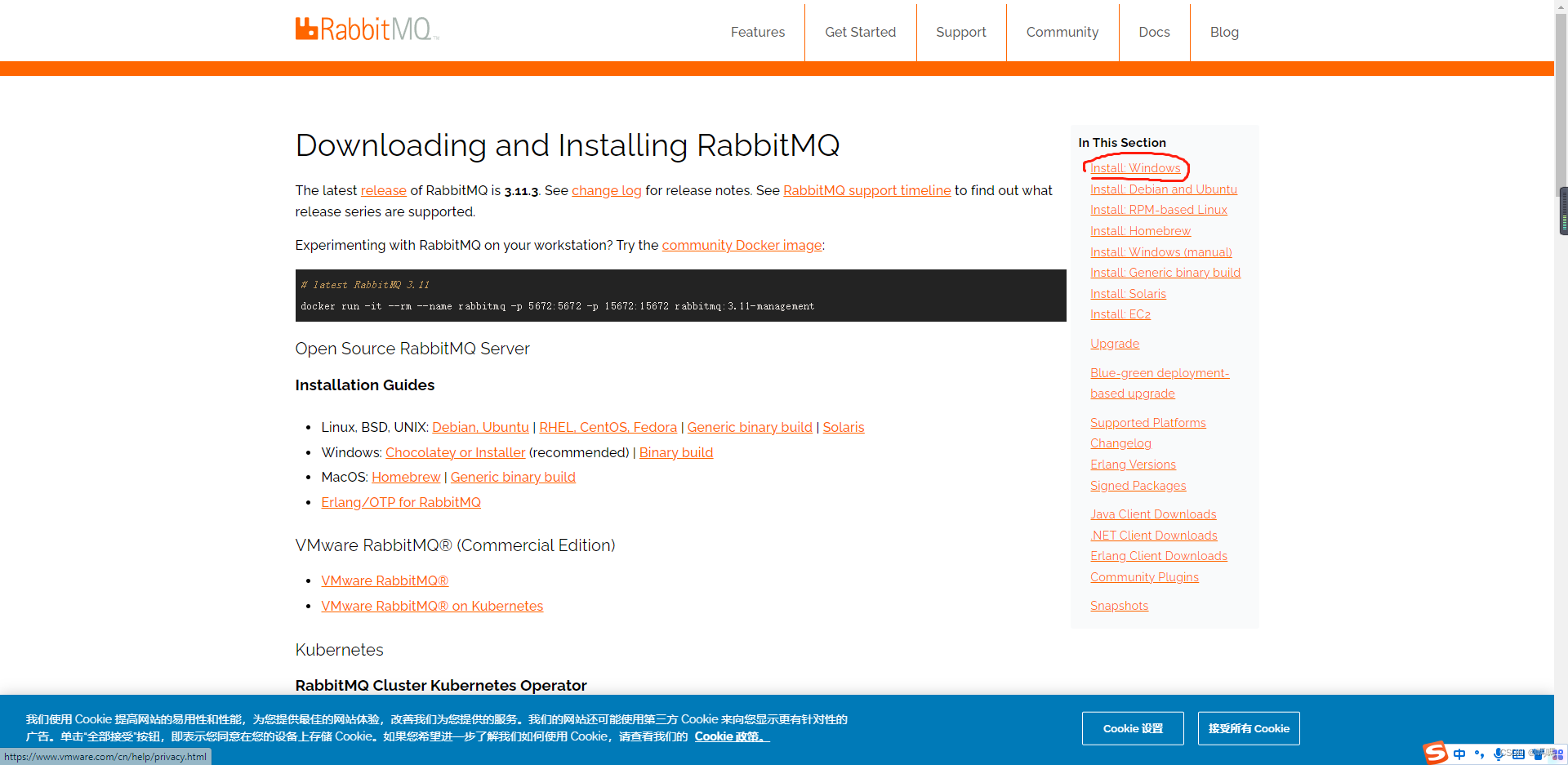
Task: Toggle Chinese/English mode on Sogou bar
Action: tap(1459, 754)
